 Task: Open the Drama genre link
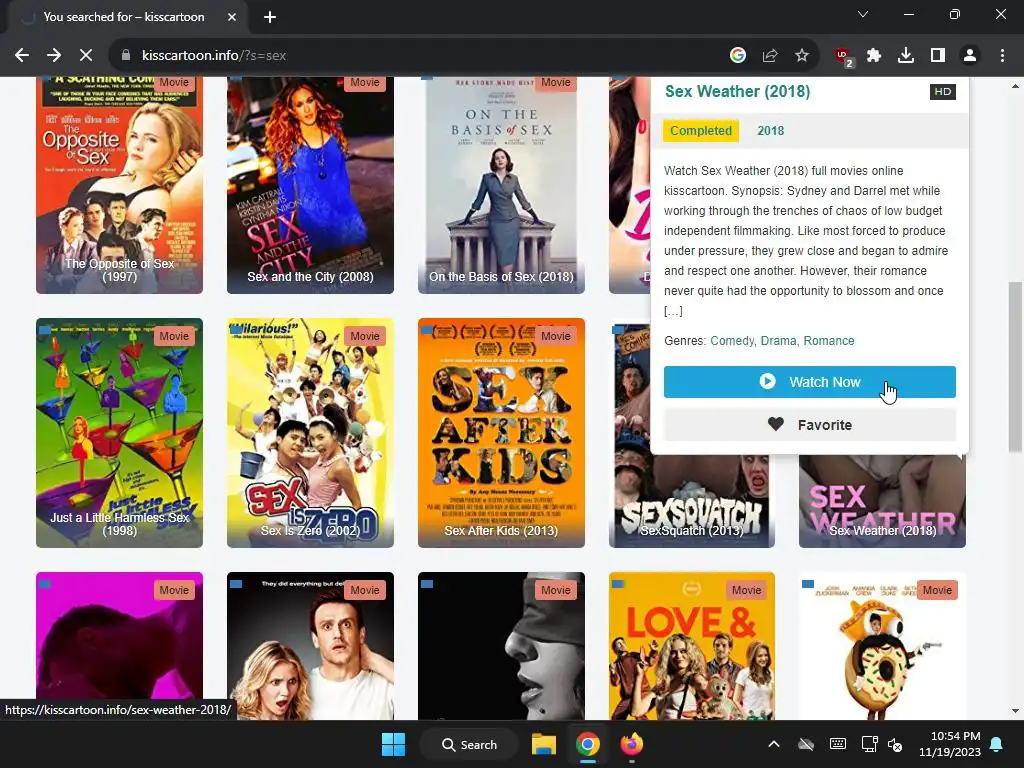(778, 341)
